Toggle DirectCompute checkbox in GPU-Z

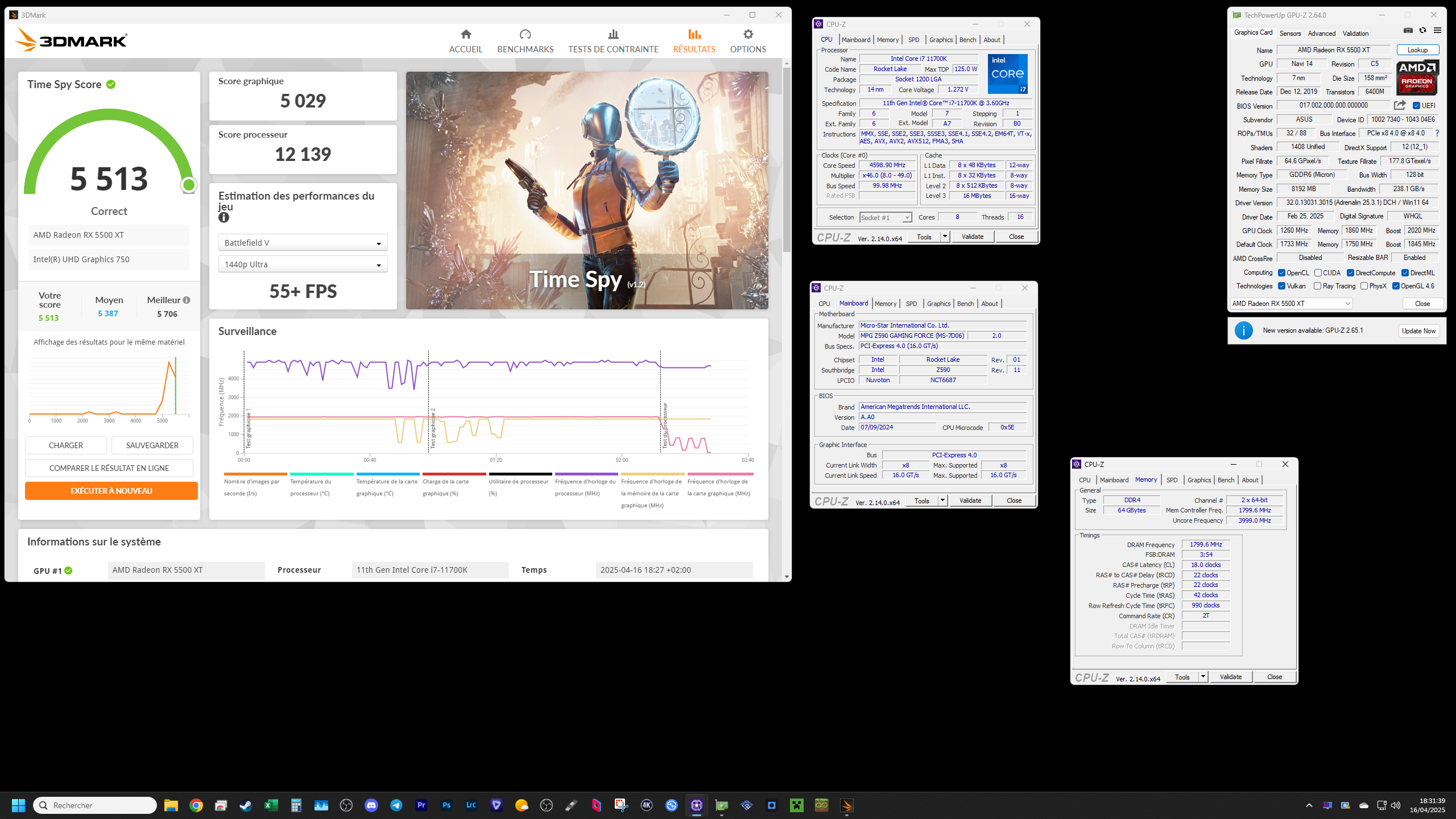(x=1350, y=273)
